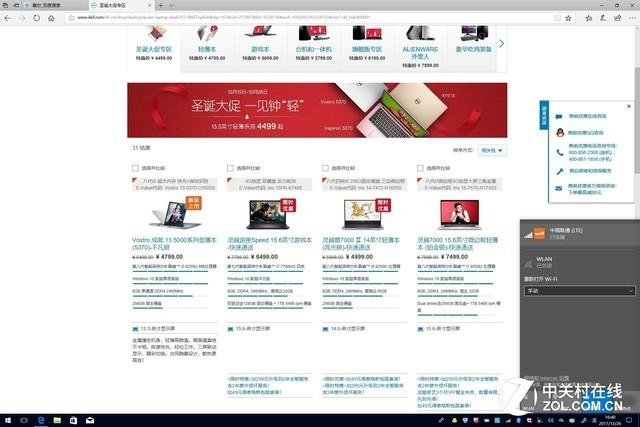Open File Explorer from the taskbar
The height and width of the screenshot is (427, 640).
tap(57, 420)
